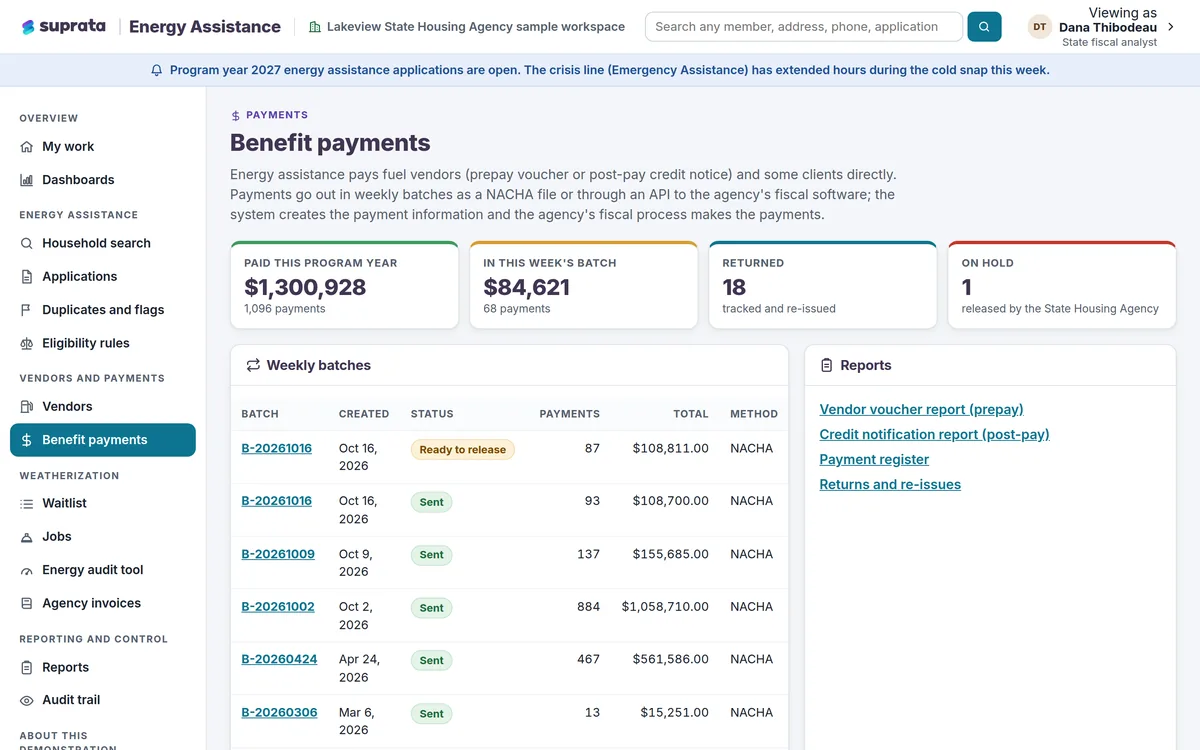Click the home icon beside My work
The image size is (1200, 750).
[27, 147]
